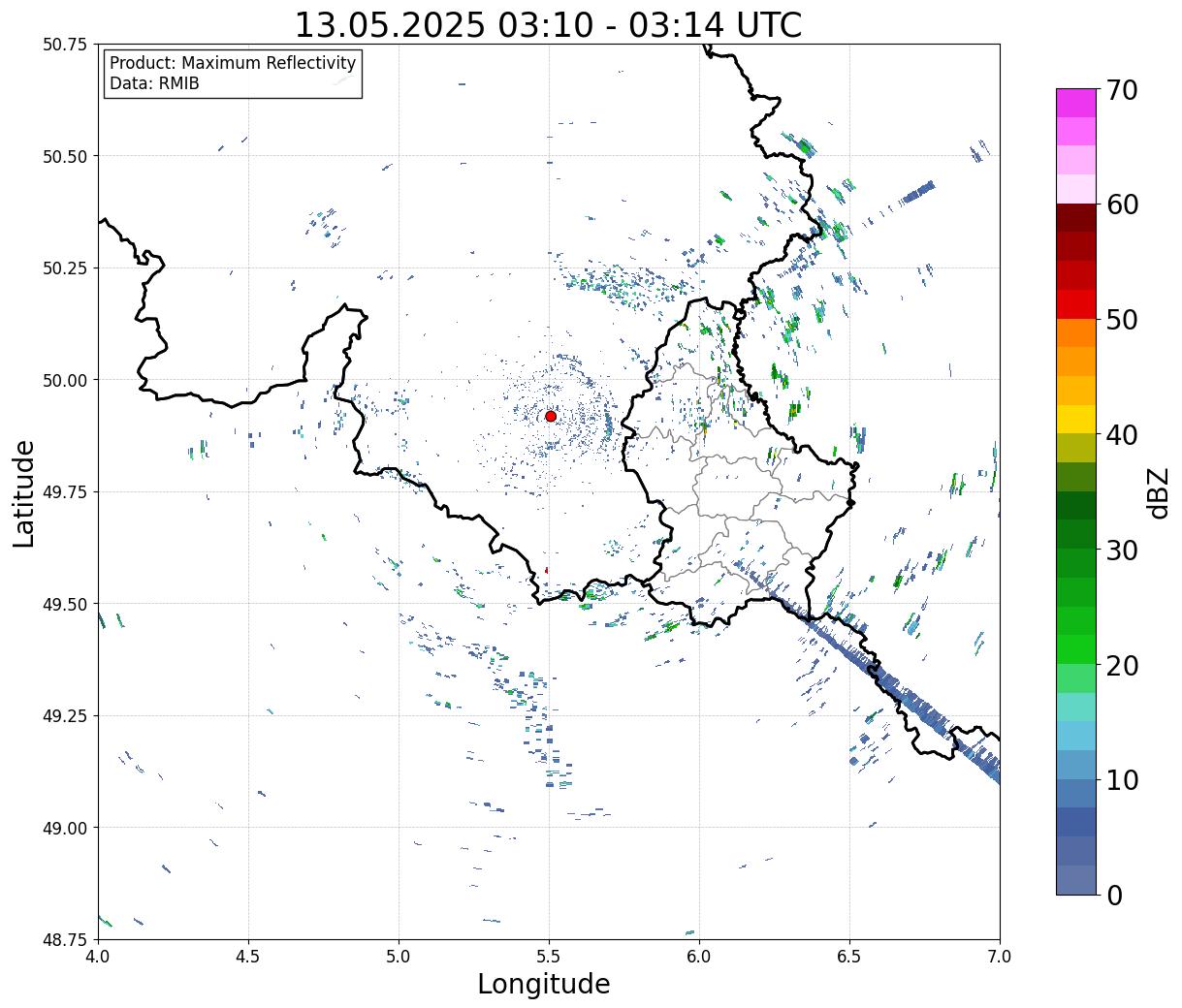Select the yellow colorbar swatch above 40
The width and height of the screenshot is (1182, 1008).
point(1076,419)
